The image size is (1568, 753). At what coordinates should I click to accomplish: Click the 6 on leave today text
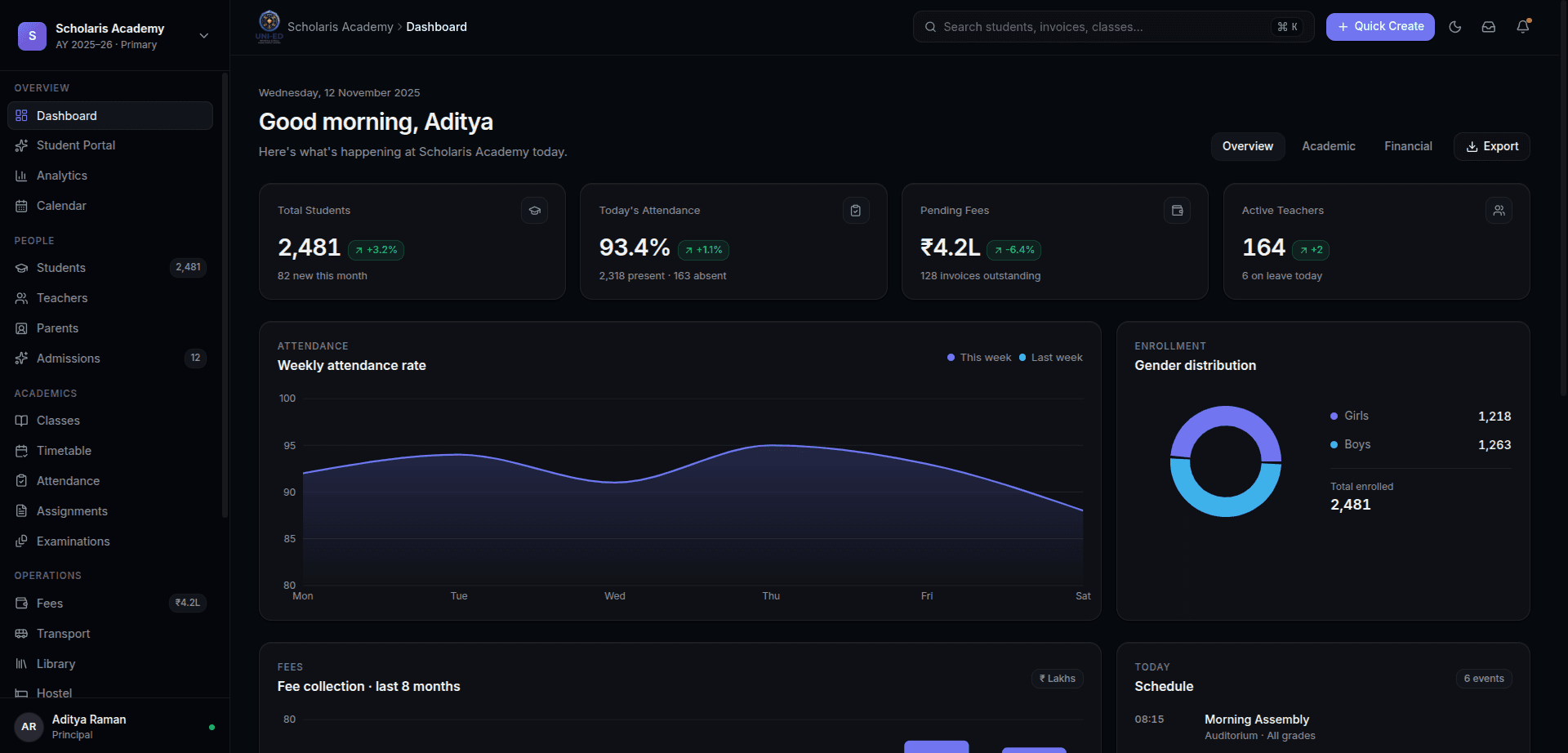pos(1282,276)
